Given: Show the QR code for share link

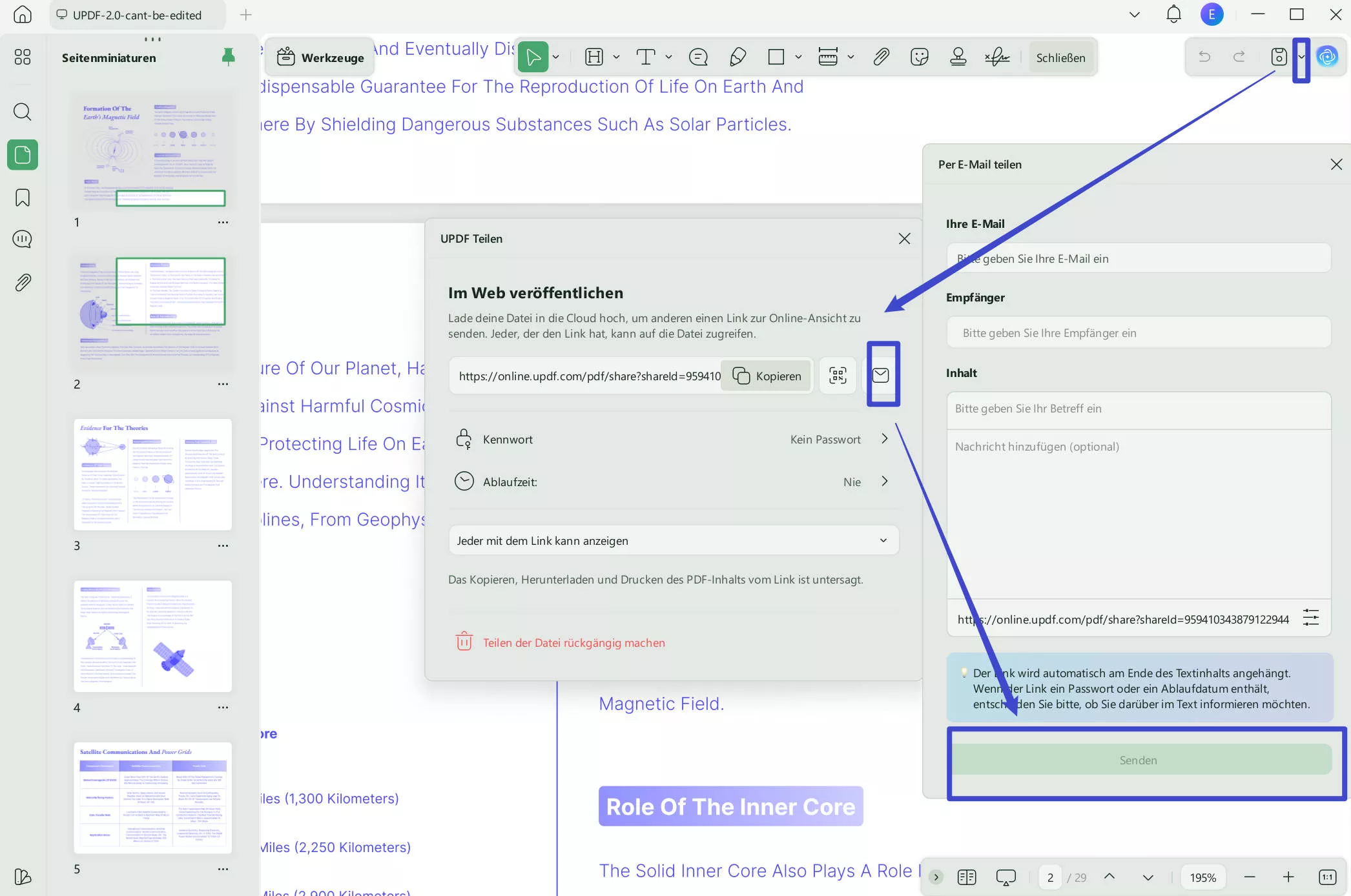Looking at the screenshot, I should [x=838, y=376].
